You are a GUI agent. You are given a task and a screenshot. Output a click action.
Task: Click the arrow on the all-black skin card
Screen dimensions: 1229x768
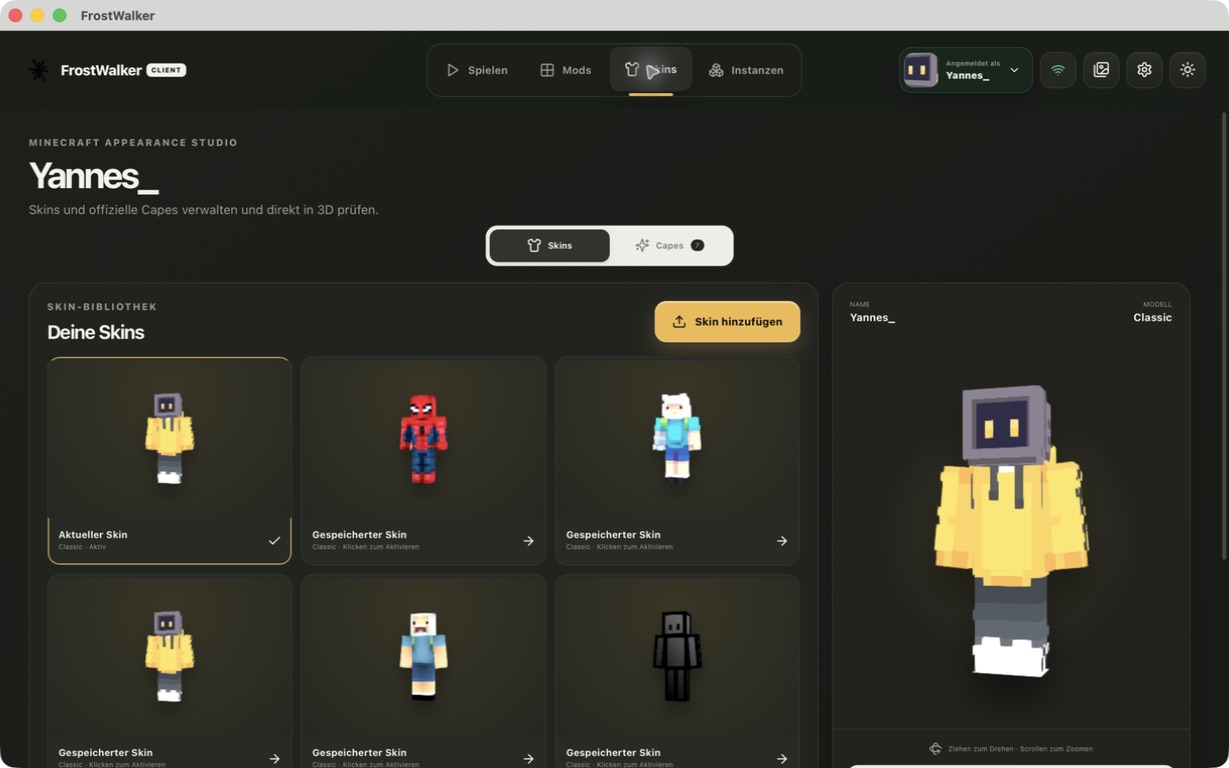click(x=782, y=759)
